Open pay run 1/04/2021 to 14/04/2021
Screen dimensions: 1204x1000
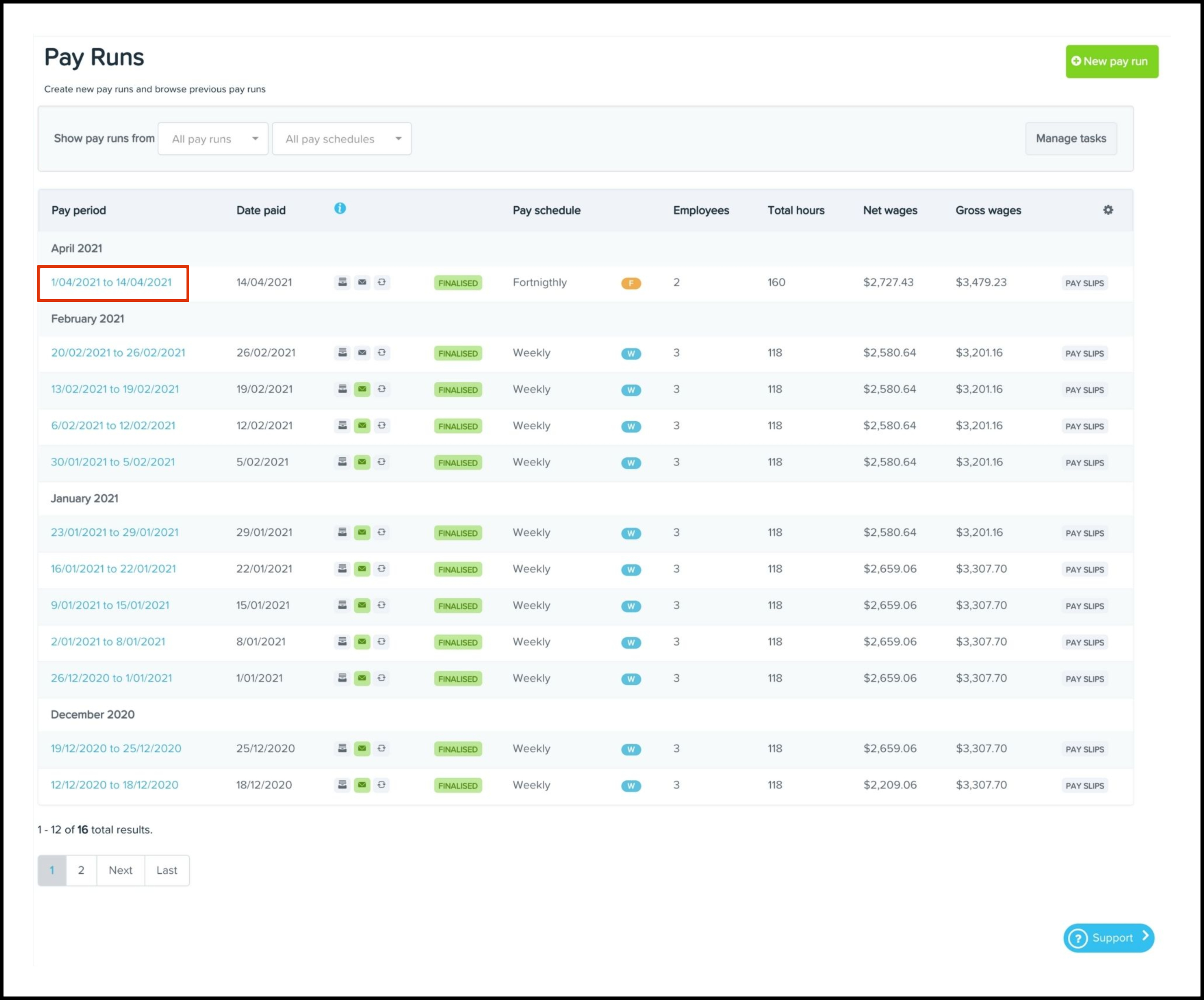[x=112, y=283]
